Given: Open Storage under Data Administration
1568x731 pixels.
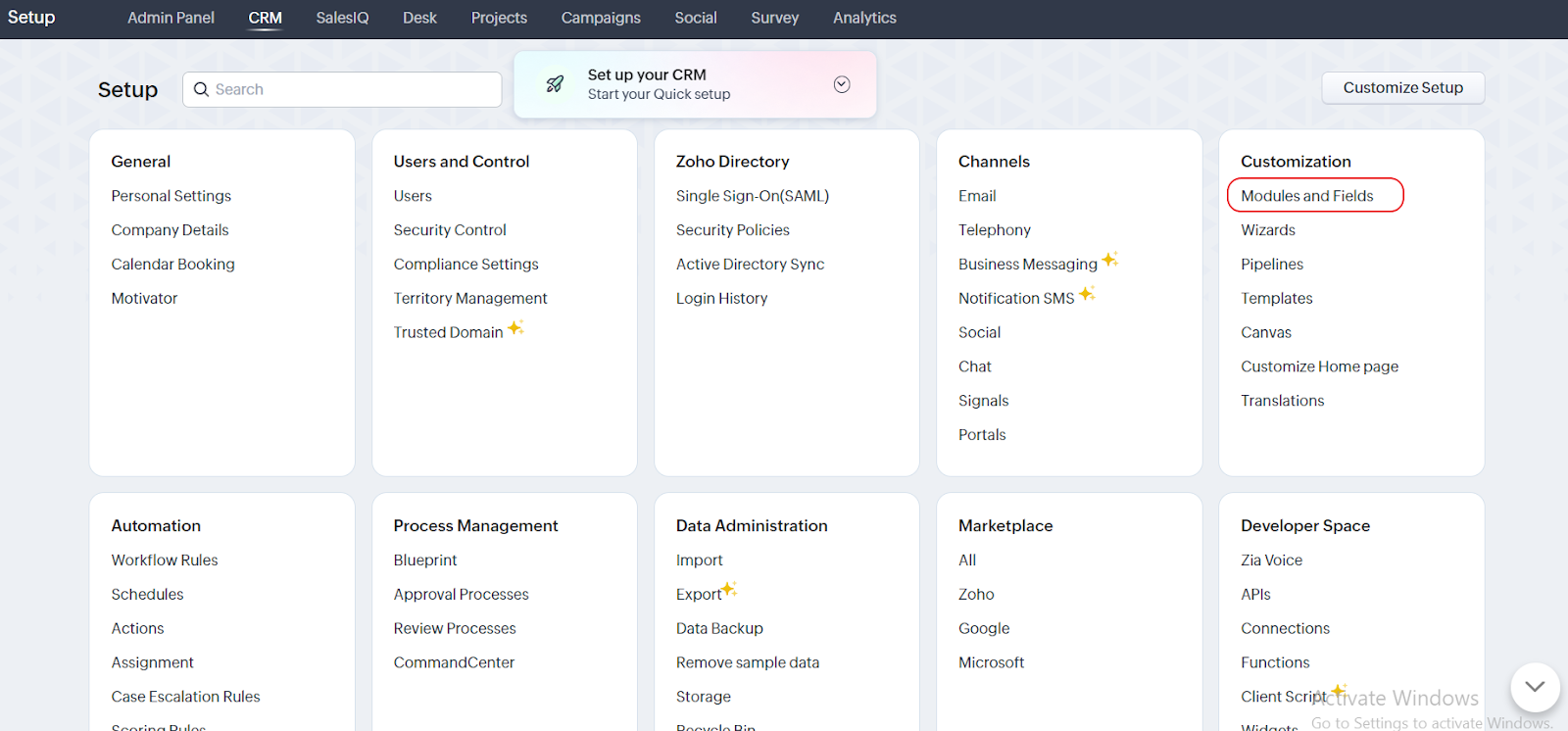Looking at the screenshot, I should (704, 697).
